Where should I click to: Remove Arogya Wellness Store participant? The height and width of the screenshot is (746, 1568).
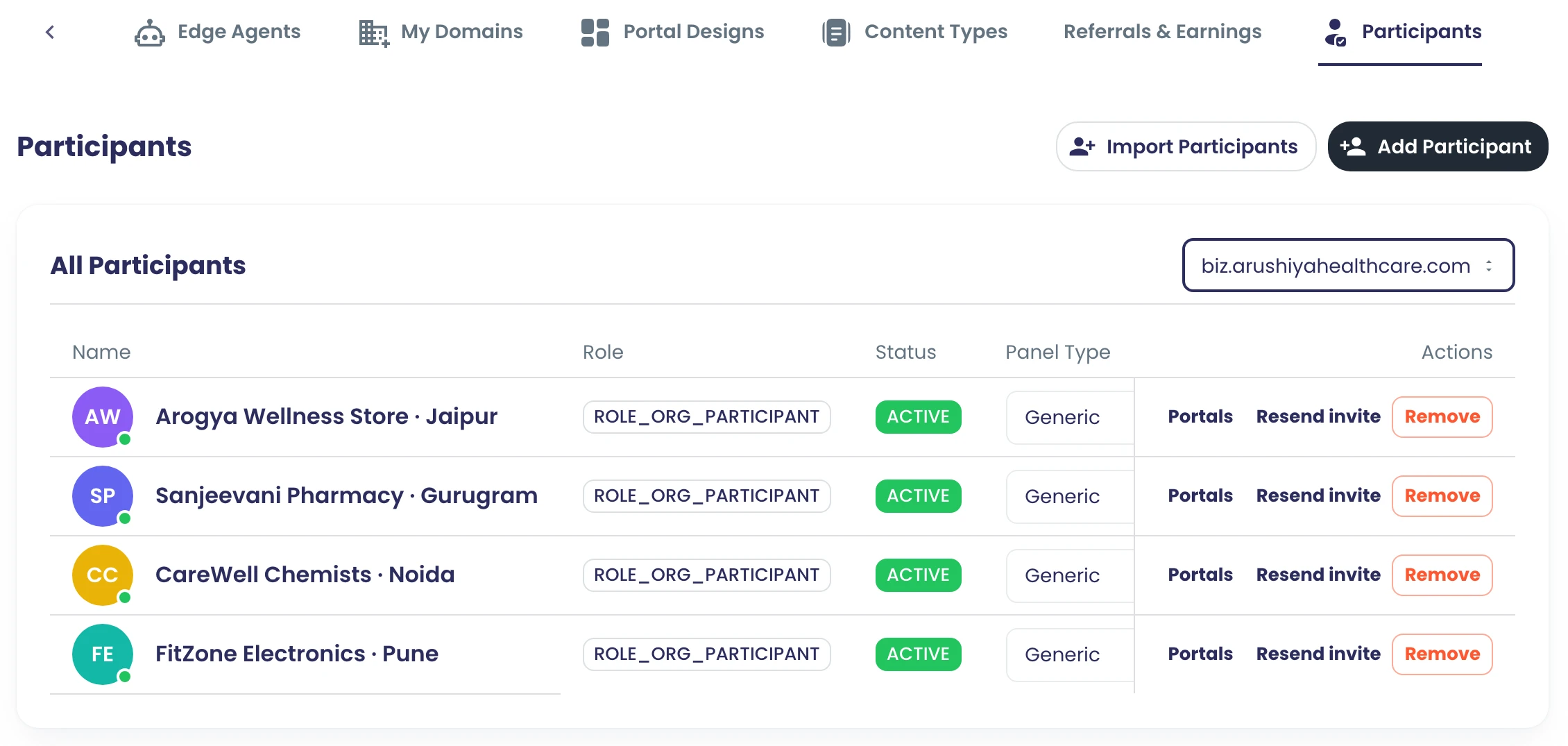tap(1442, 417)
